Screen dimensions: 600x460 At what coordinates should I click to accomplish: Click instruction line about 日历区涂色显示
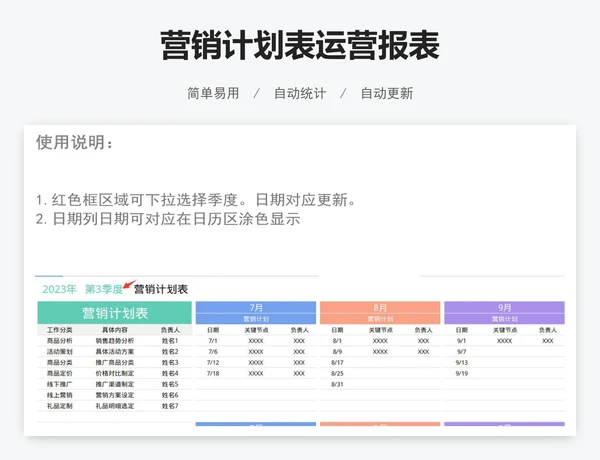[x=168, y=219]
